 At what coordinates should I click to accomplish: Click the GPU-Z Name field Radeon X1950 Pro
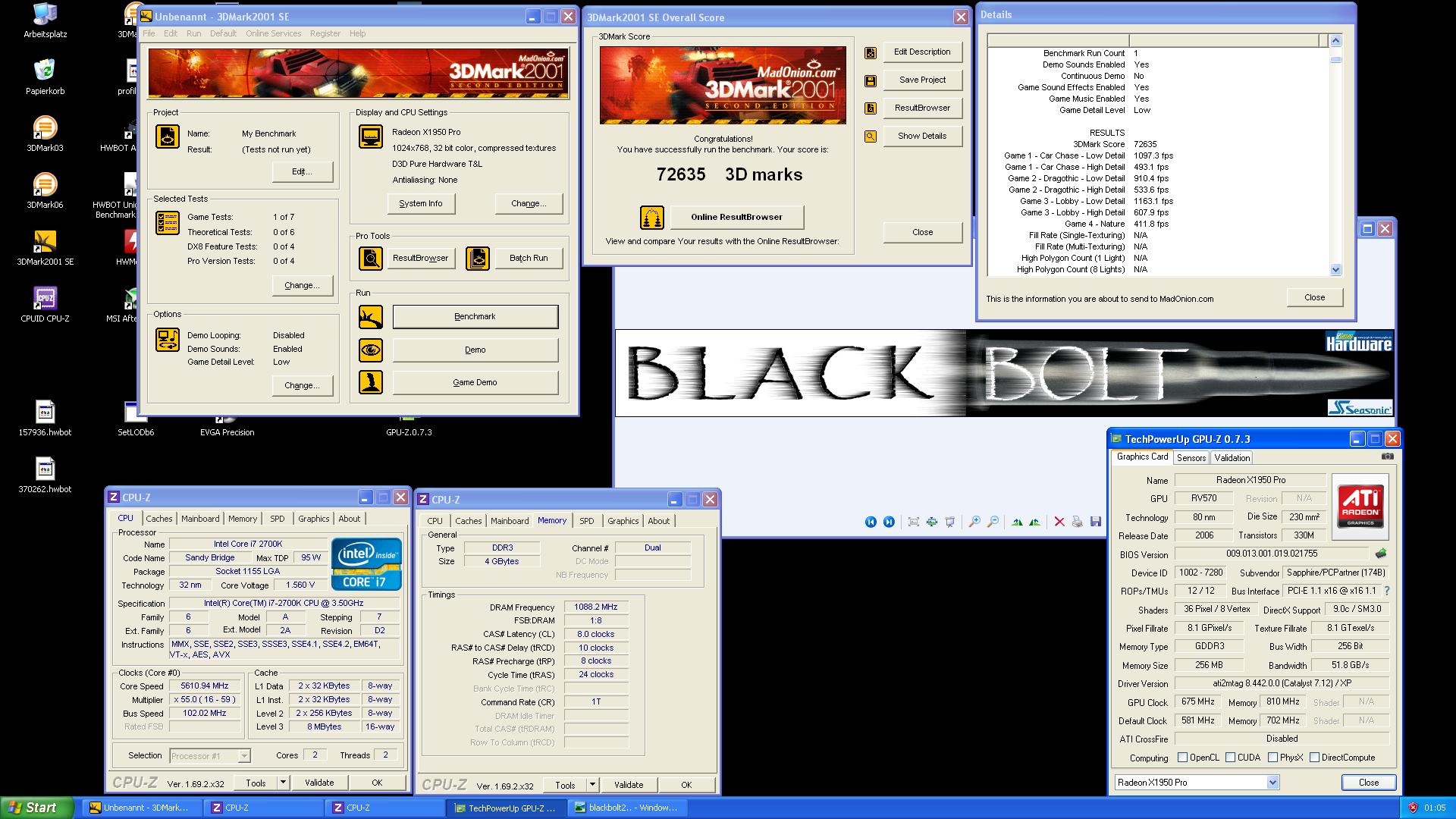point(1250,480)
